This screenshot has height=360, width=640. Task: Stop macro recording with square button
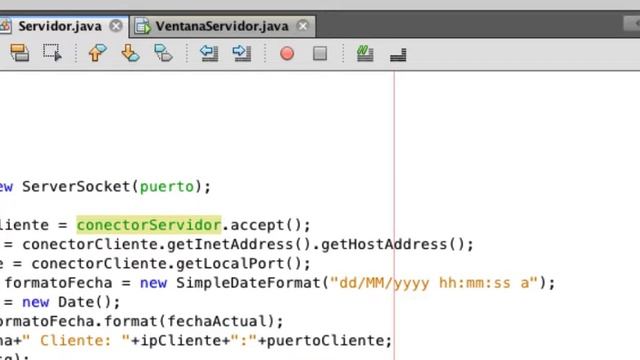click(x=320, y=53)
